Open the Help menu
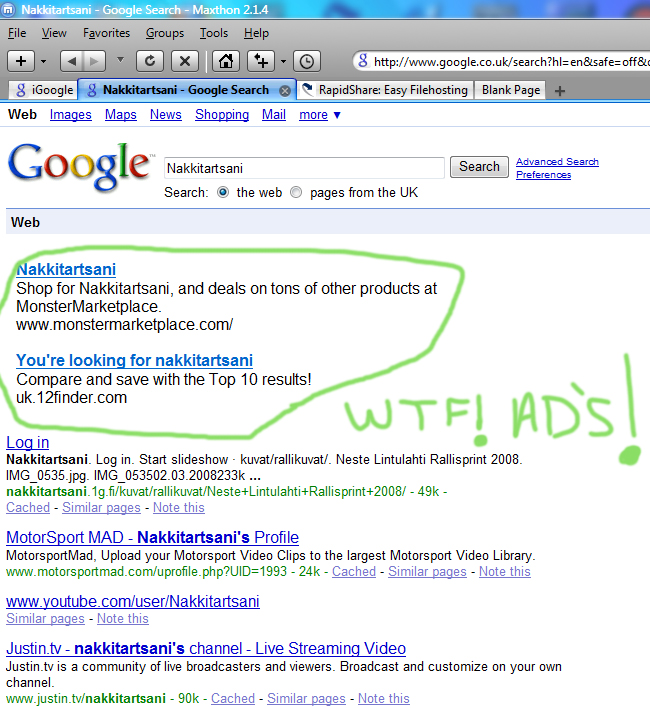Screen dimensions: 650x708 (256, 33)
